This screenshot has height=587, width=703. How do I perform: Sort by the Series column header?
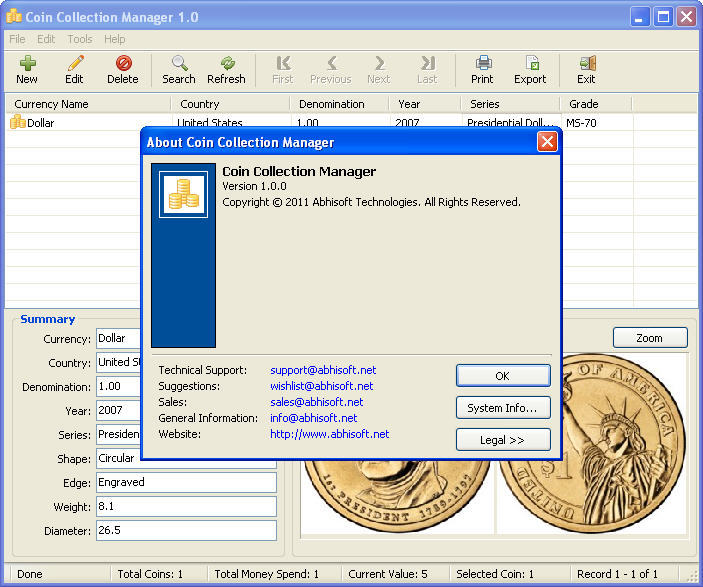[x=511, y=104]
